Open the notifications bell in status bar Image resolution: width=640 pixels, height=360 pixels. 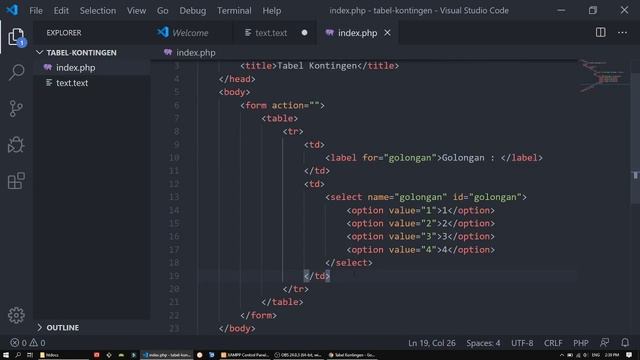point(625,342)
